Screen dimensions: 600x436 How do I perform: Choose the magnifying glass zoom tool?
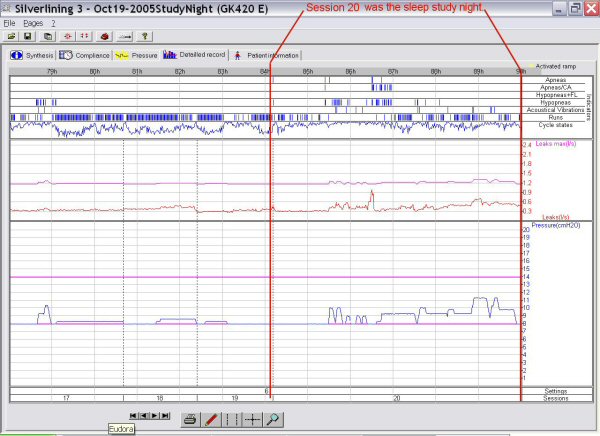point(273,420)
